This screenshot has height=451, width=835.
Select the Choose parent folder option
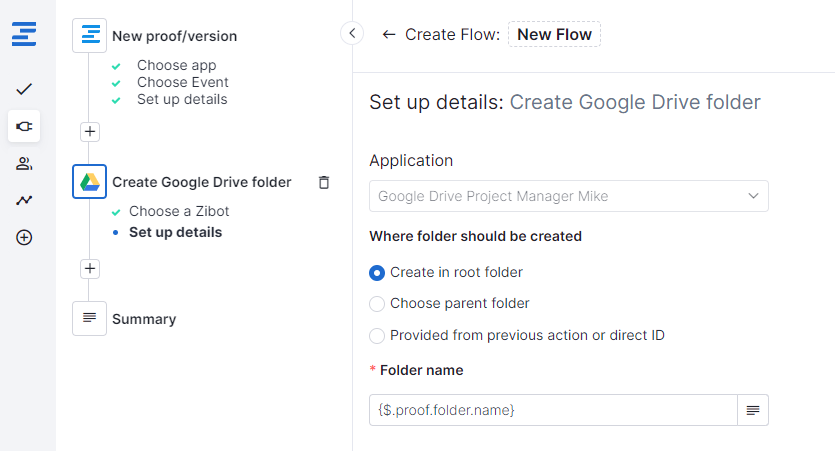click(377, 304)
